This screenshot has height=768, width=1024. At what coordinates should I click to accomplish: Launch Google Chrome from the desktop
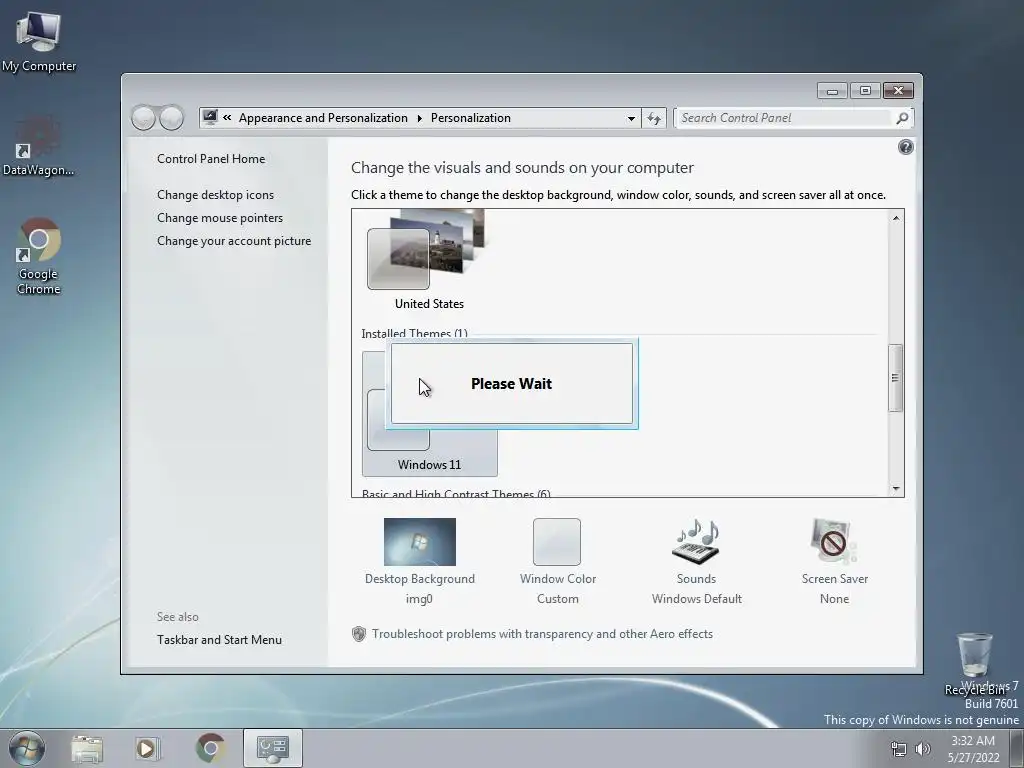tap(39, 255)
